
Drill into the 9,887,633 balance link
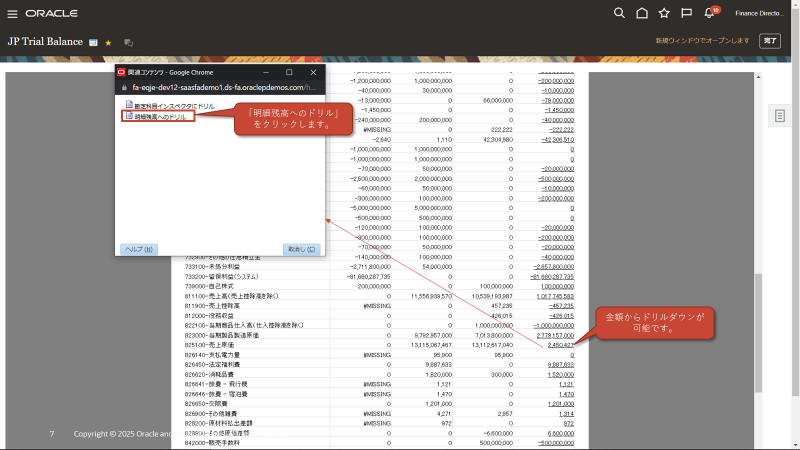pos(561,364)
